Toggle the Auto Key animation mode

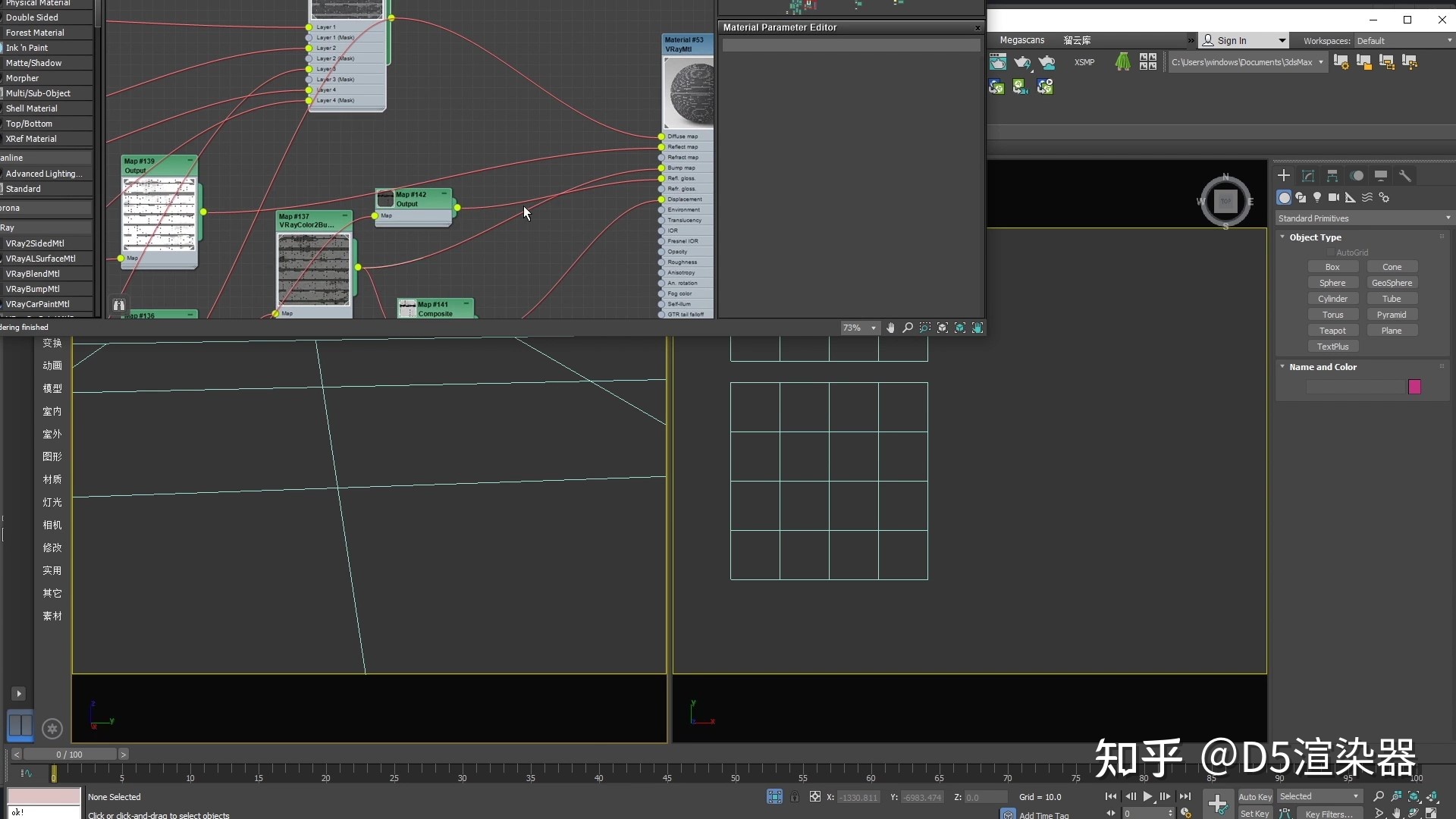[x=1254, y=797]
